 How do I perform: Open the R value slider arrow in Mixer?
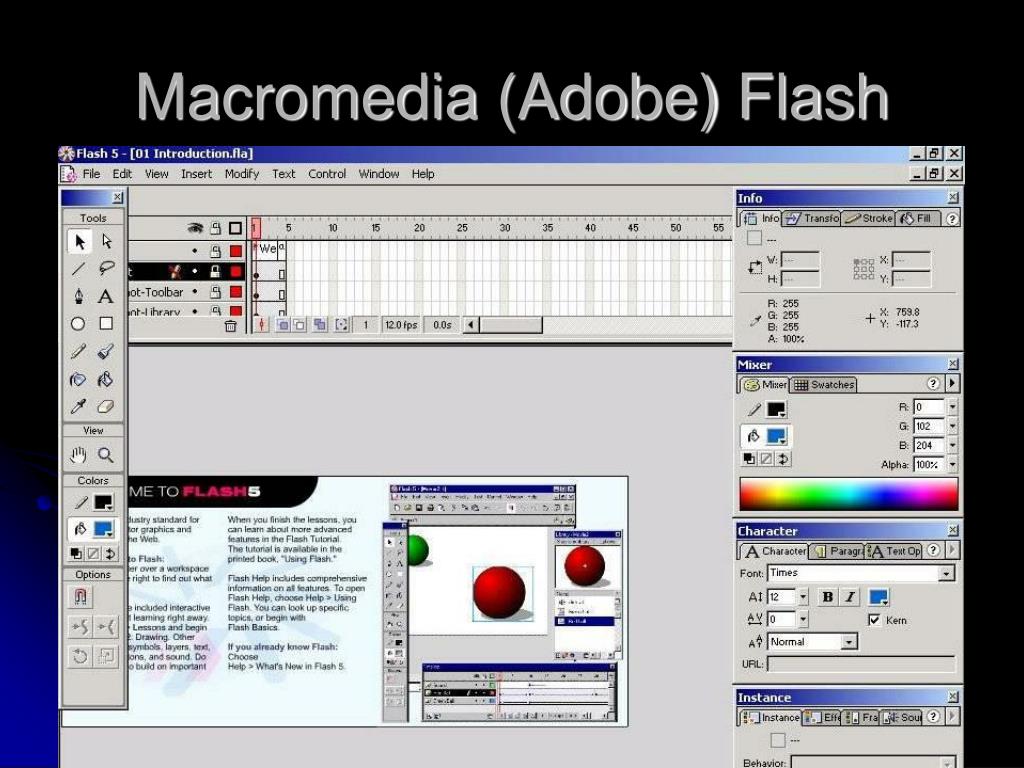click(x=952, y=407)
